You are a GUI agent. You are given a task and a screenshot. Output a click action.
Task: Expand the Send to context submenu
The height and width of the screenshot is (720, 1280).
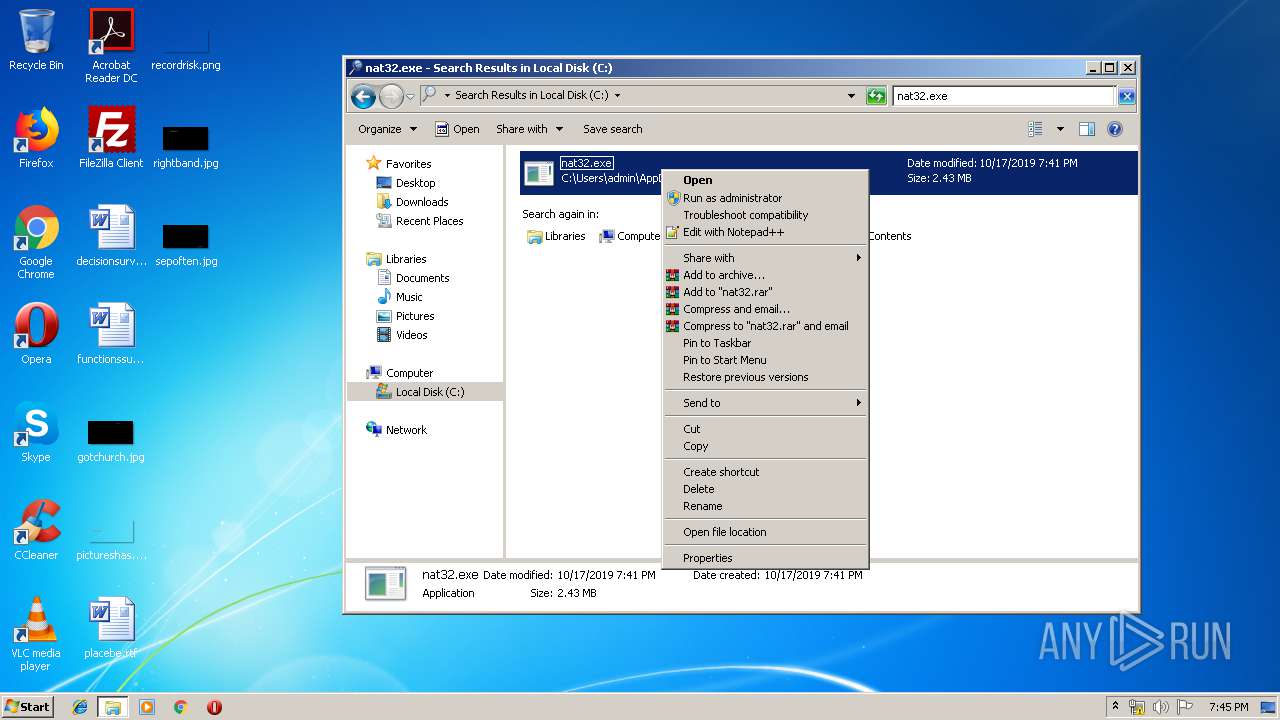pyautogui.click(x=766, y=403)
